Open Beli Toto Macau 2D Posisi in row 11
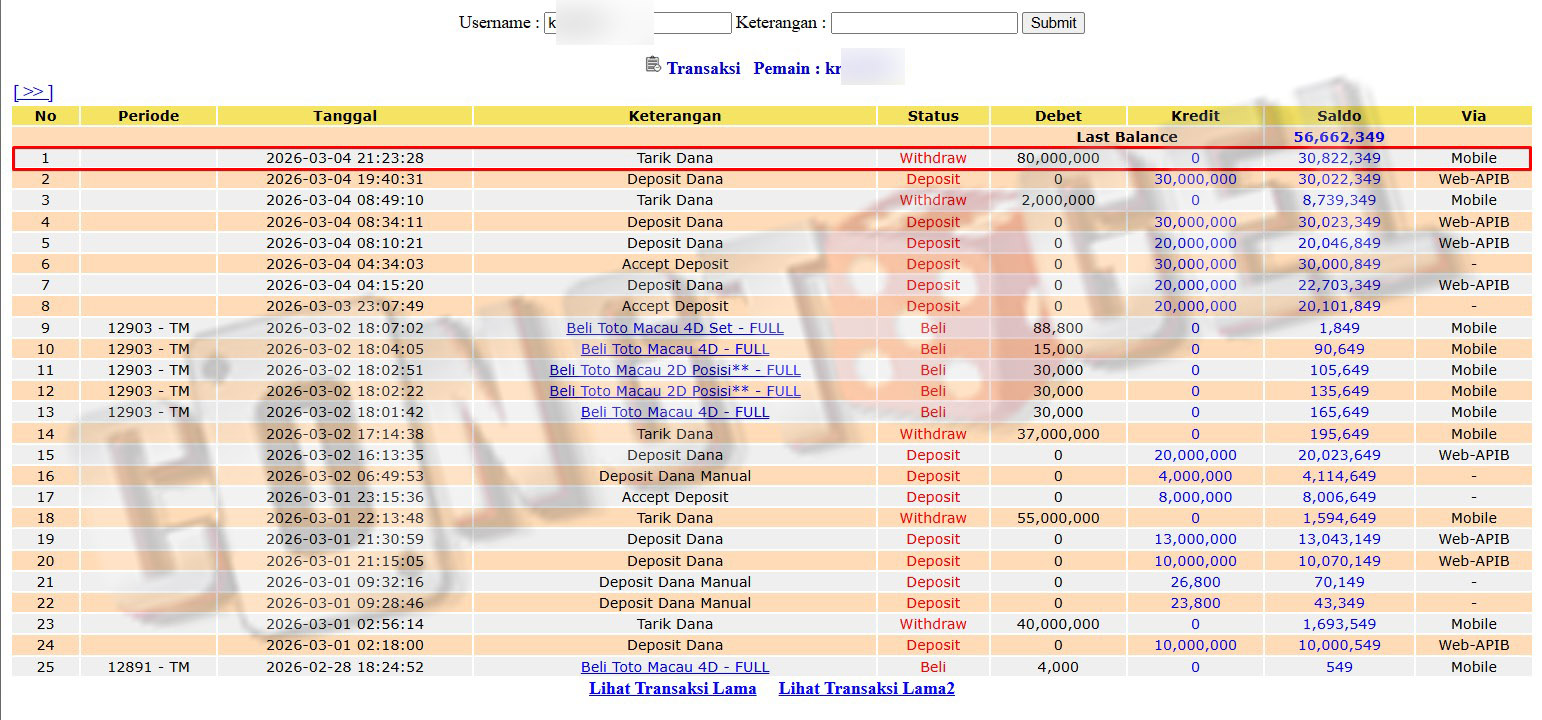The width and height of the screenshot is (1542, 720). click(674, 370)
